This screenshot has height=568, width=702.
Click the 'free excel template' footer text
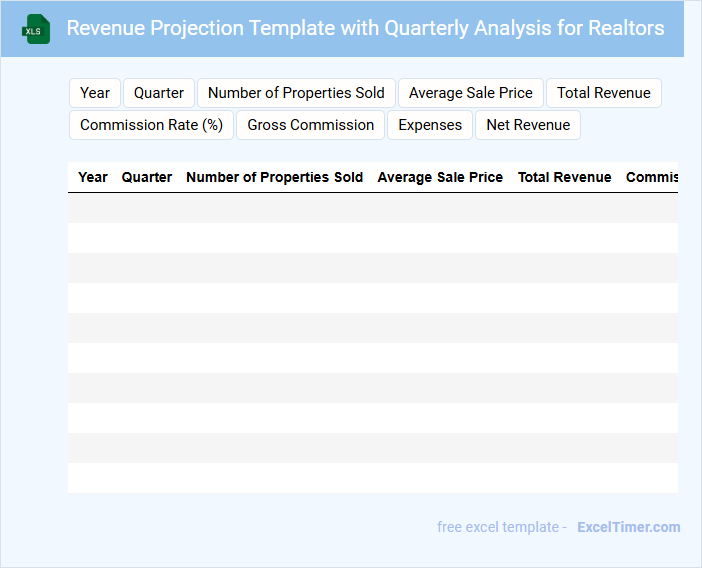pyautogui.click(x=502, y=527)
